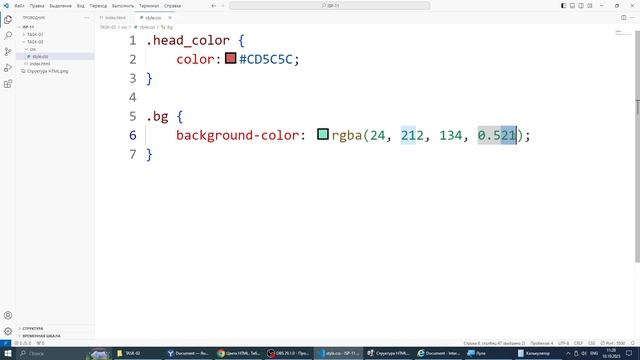Switch to the Chrome taskbar window
The height and width of the screenshot is (360, 640).
[239, 353]
